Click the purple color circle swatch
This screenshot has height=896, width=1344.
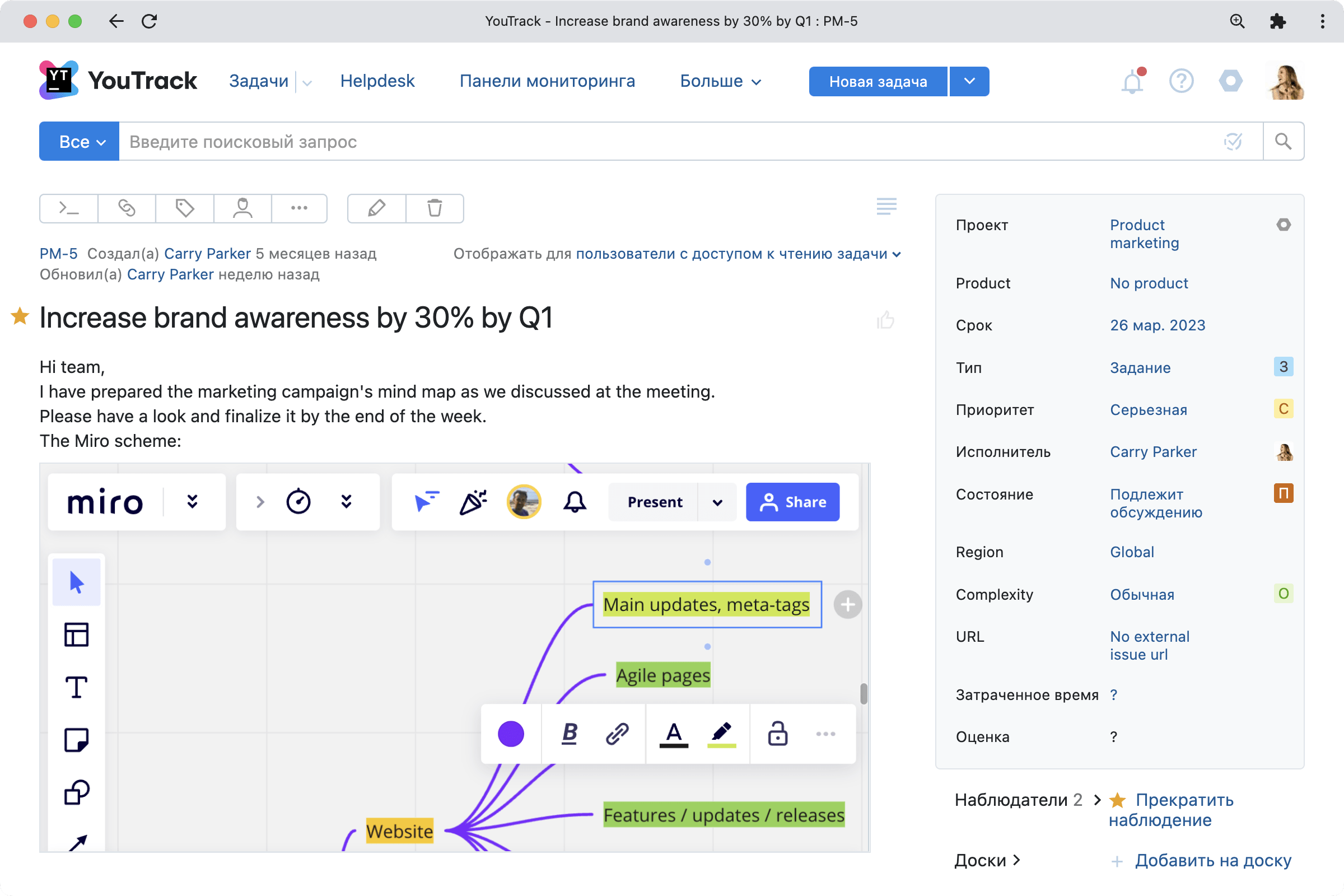coord(511,733)
